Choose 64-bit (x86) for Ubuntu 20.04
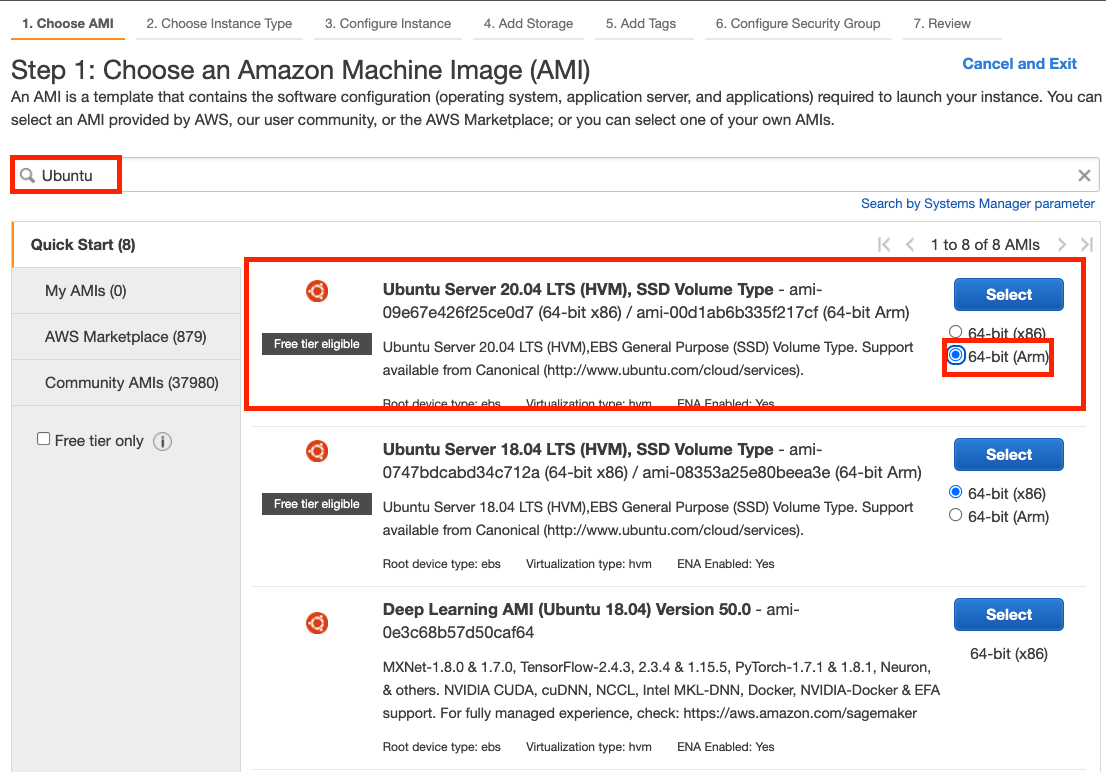The height and width of the screenshot is (772, 1106). tap(955, 332)
